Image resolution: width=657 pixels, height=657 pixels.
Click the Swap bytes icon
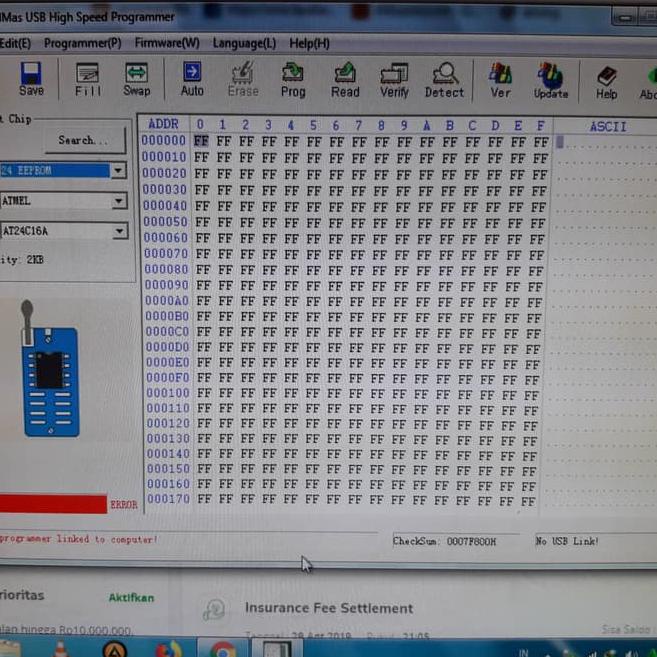pyautogui.click(x=137, y=79)
